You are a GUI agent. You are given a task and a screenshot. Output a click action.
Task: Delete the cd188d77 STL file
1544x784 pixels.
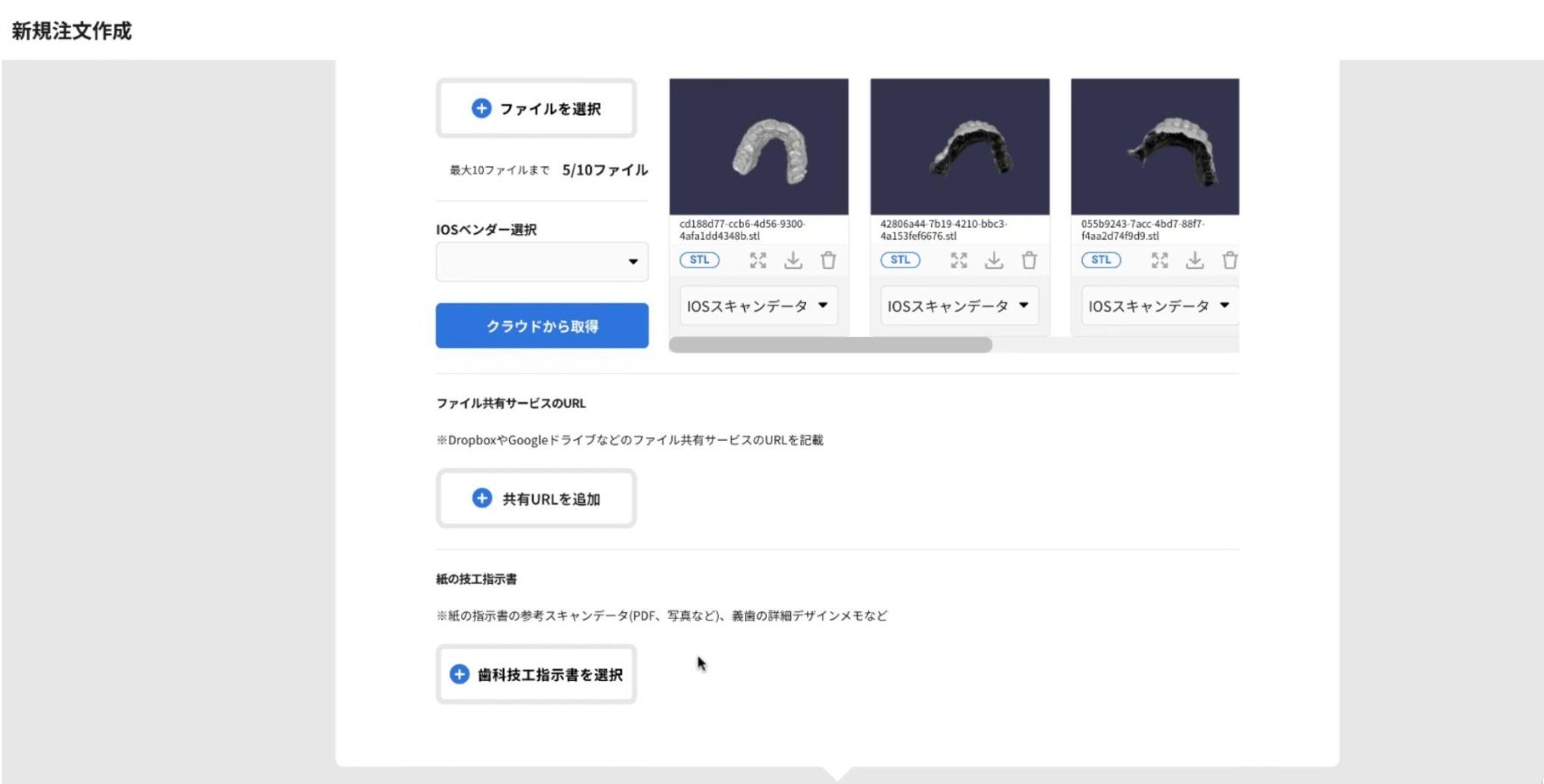pyautogui.click(x=828, y=260)
